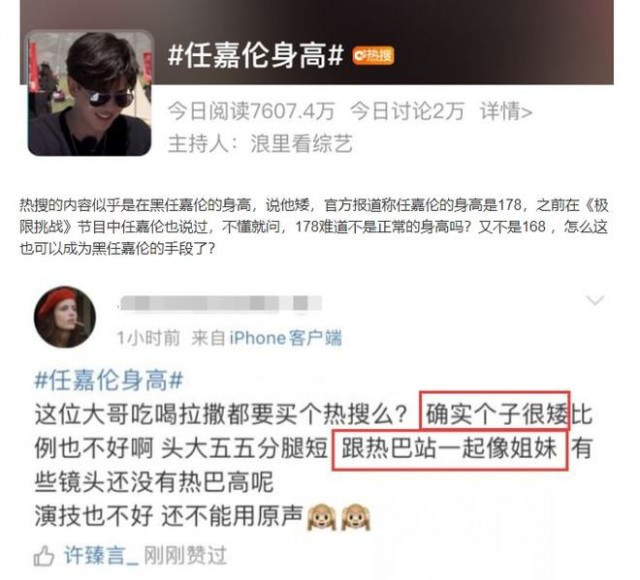The image size is (640, 580).
Task: Click the blurred username of the poster
Action: click(x=220, y=304)
